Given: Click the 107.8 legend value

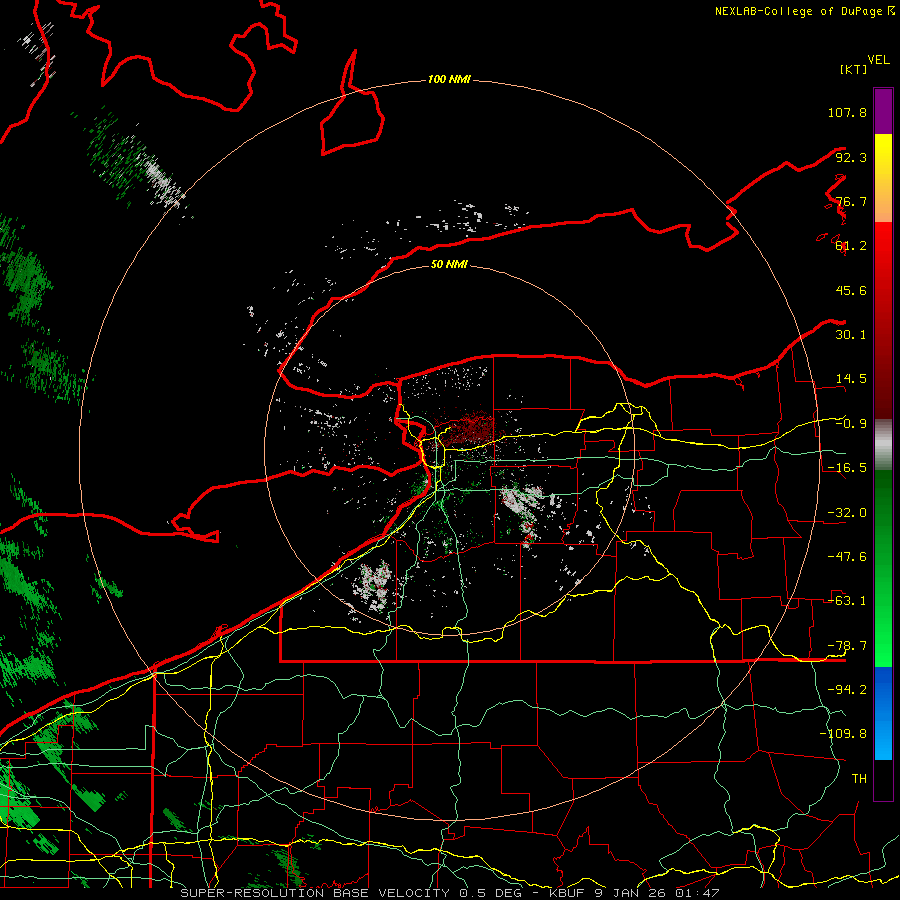Looking at the screenshot, I should click(x=847, y=112).
